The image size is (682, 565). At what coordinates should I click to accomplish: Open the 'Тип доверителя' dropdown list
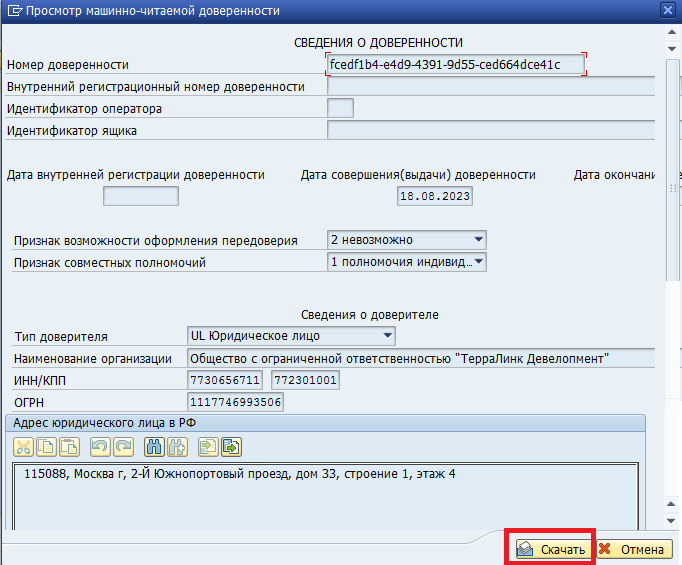pos(387,335)
